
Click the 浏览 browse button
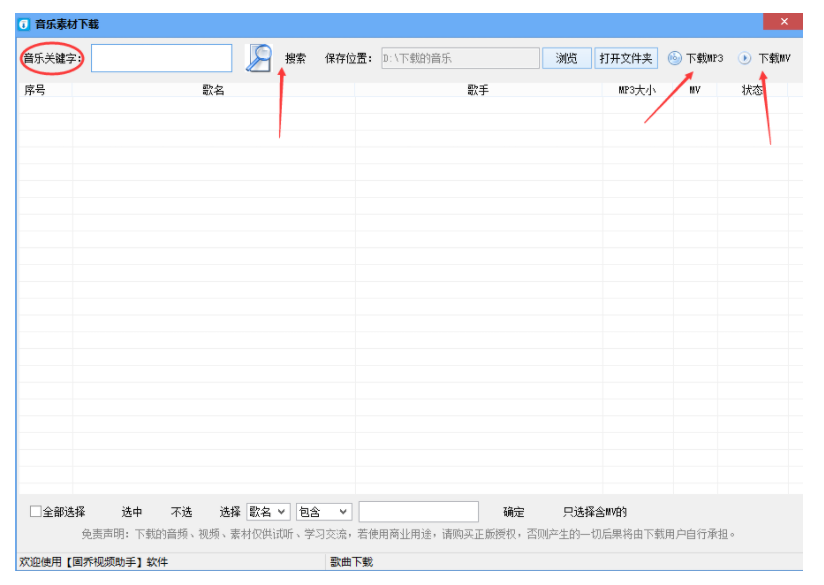[567, 58]
